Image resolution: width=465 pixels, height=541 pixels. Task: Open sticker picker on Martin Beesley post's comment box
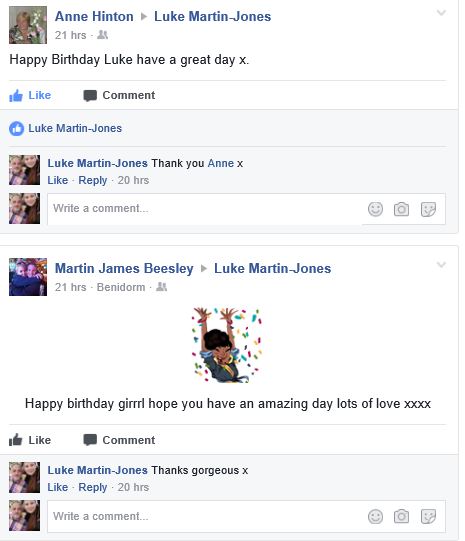(x=428, y=517)
